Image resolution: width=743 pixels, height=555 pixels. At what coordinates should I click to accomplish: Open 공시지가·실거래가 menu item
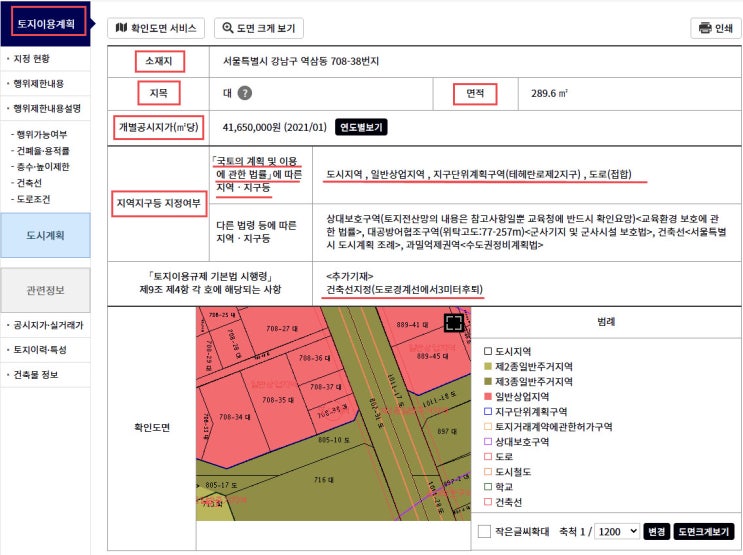click(45, 325)
